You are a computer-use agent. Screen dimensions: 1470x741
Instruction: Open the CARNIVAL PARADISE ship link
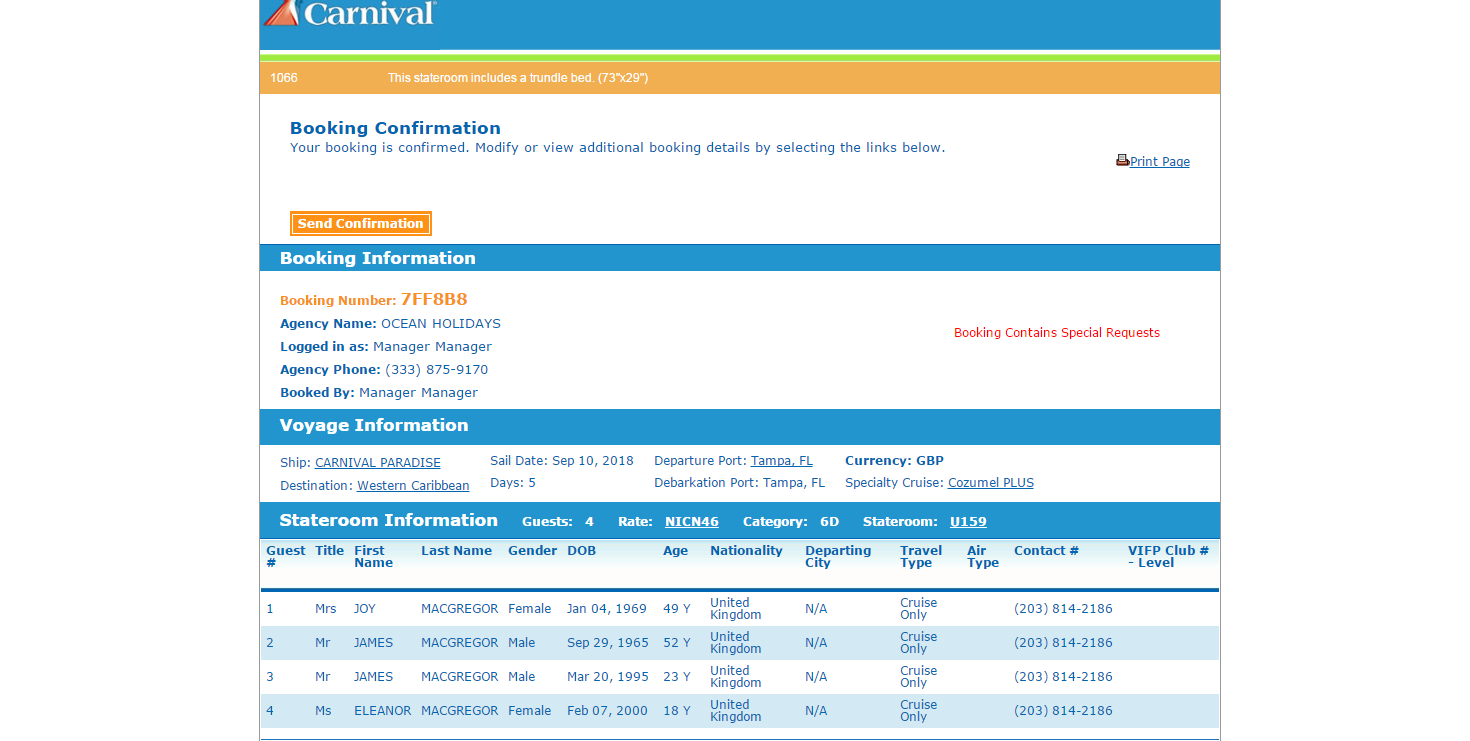378,463
